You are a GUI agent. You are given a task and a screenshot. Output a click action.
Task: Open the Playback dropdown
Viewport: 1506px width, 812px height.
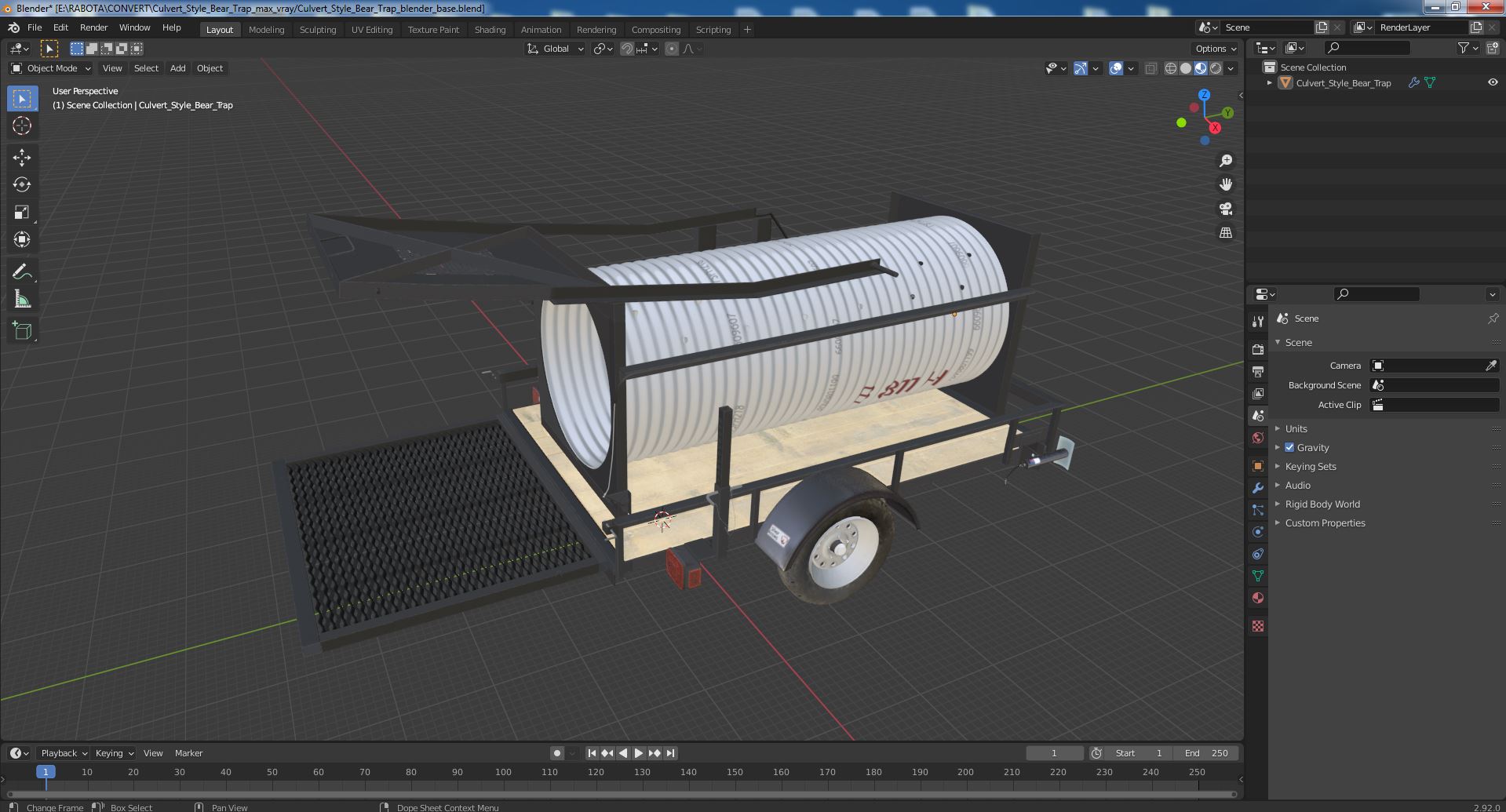(64, 753)
